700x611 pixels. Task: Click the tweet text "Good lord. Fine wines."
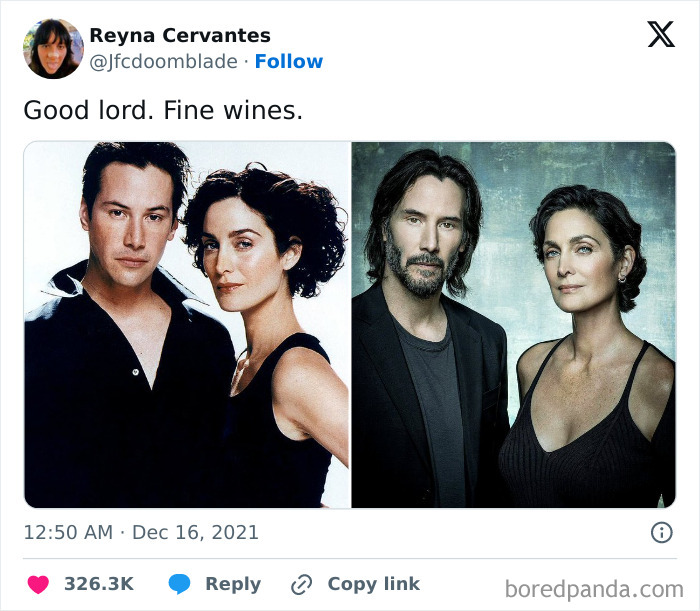162,110
